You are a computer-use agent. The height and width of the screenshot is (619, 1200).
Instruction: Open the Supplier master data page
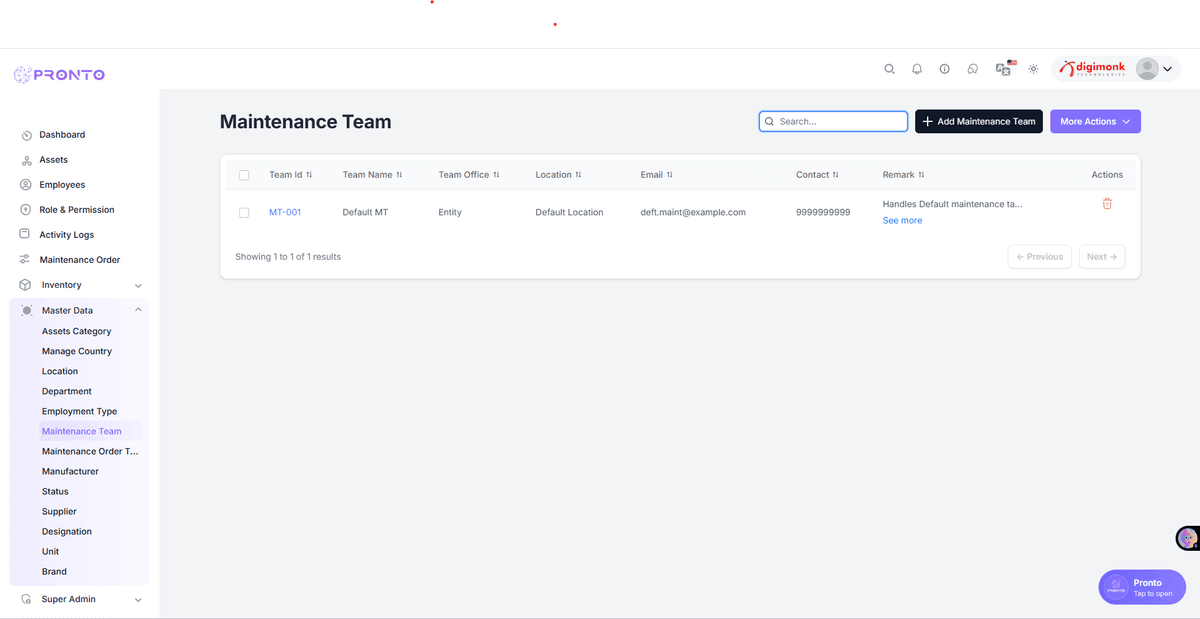(58, 511)
